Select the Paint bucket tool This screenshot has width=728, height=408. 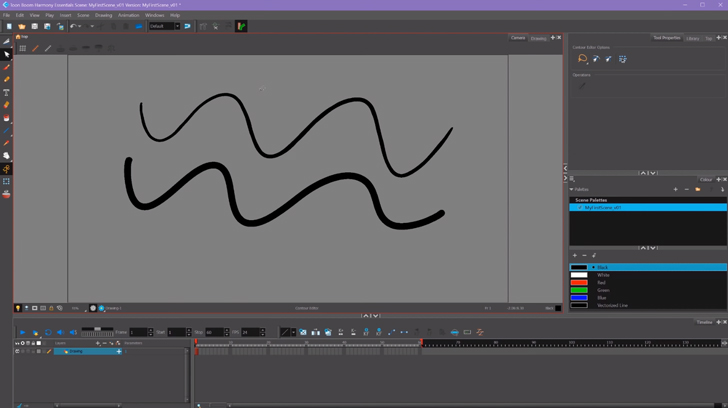tap(6, 117)
